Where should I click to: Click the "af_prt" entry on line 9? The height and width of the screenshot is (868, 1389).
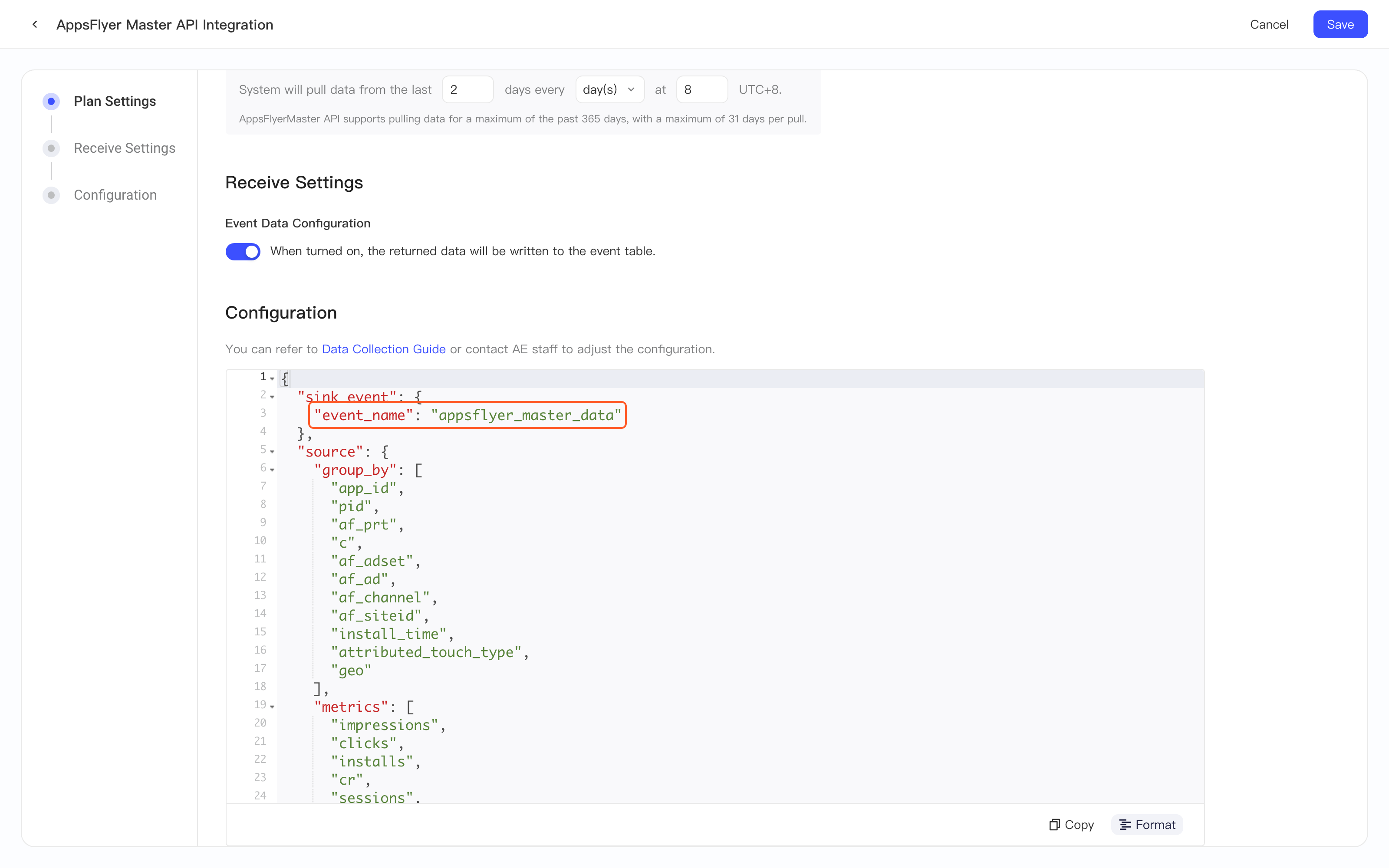pos(363,525)
